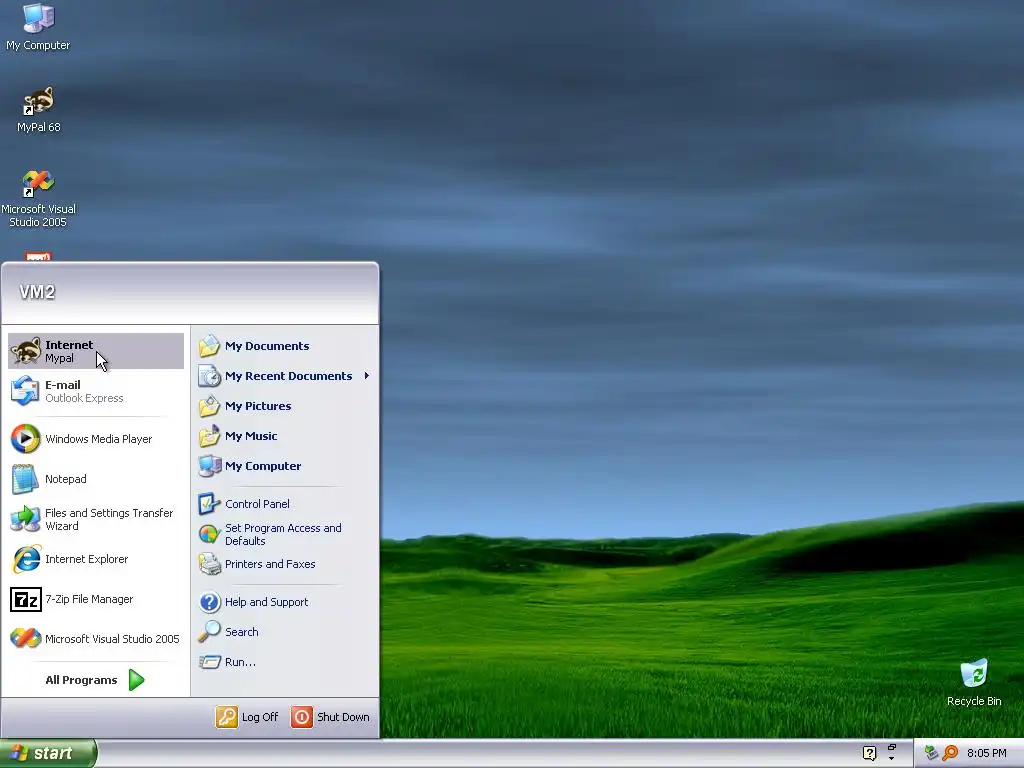Open My Documents folder
1024x768 pixels.
285,346
